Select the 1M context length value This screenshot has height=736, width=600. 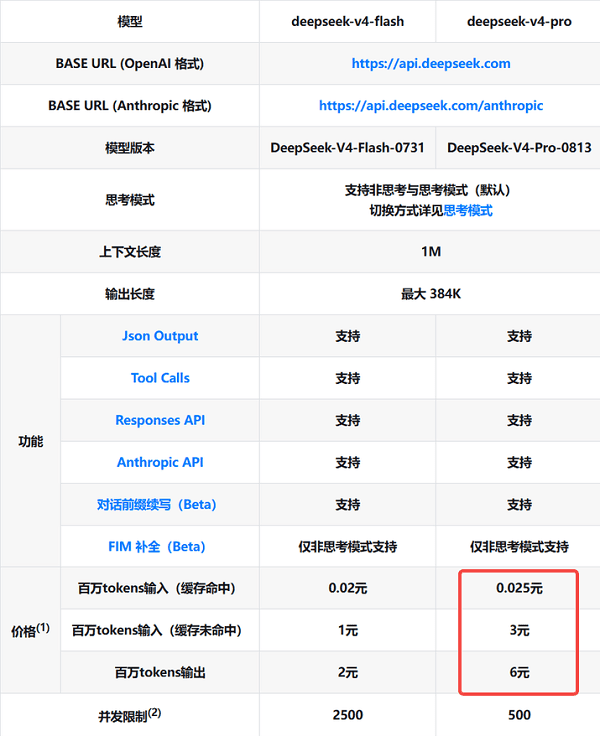[431, 252]
